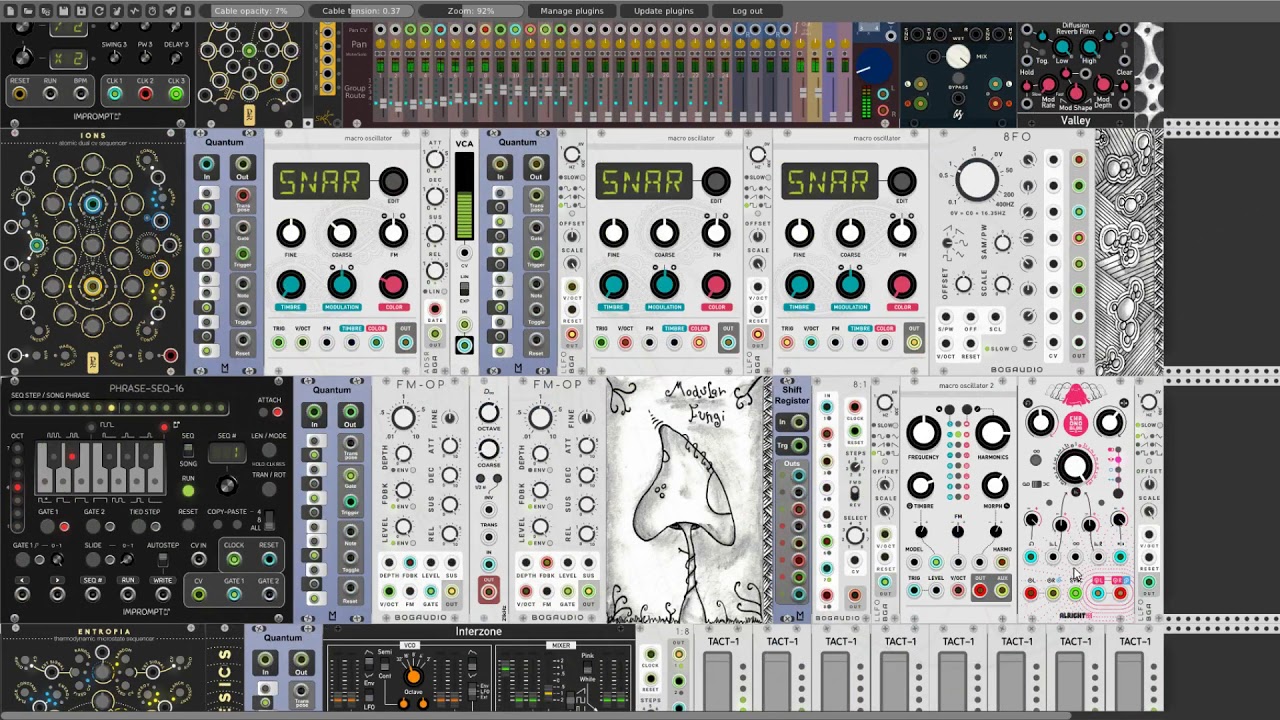This screenshot has width=1280, height=720.
Task: Click the SNAR display on the leftmost macro oscillator
Action: (320, 182)
